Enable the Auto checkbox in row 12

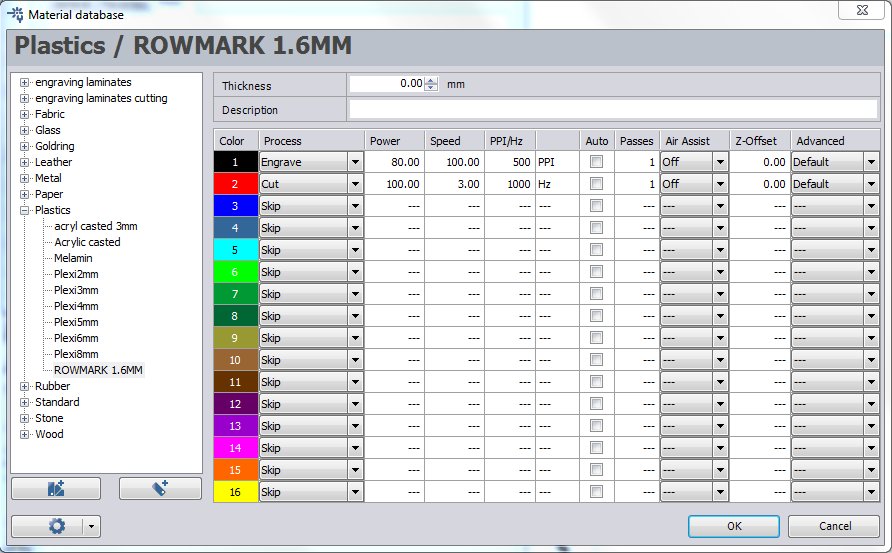pyautogui.click(x=596, y=404)
